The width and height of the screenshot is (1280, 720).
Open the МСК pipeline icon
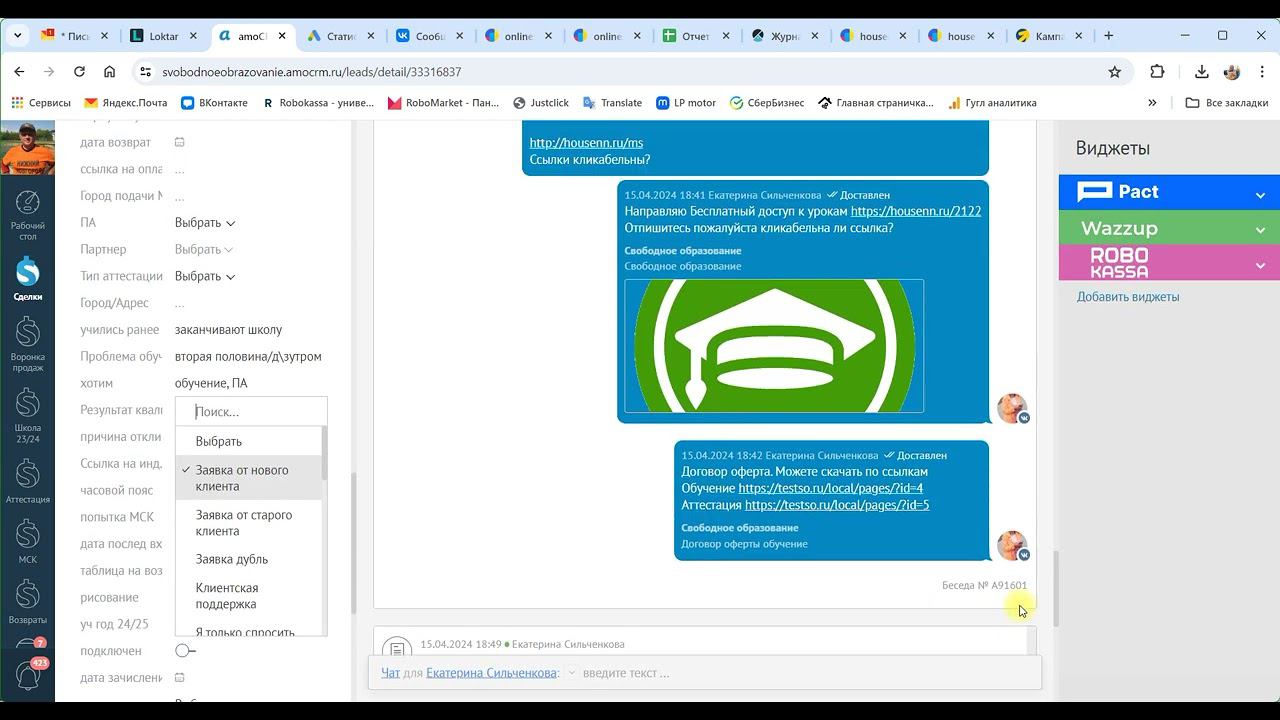27,542
